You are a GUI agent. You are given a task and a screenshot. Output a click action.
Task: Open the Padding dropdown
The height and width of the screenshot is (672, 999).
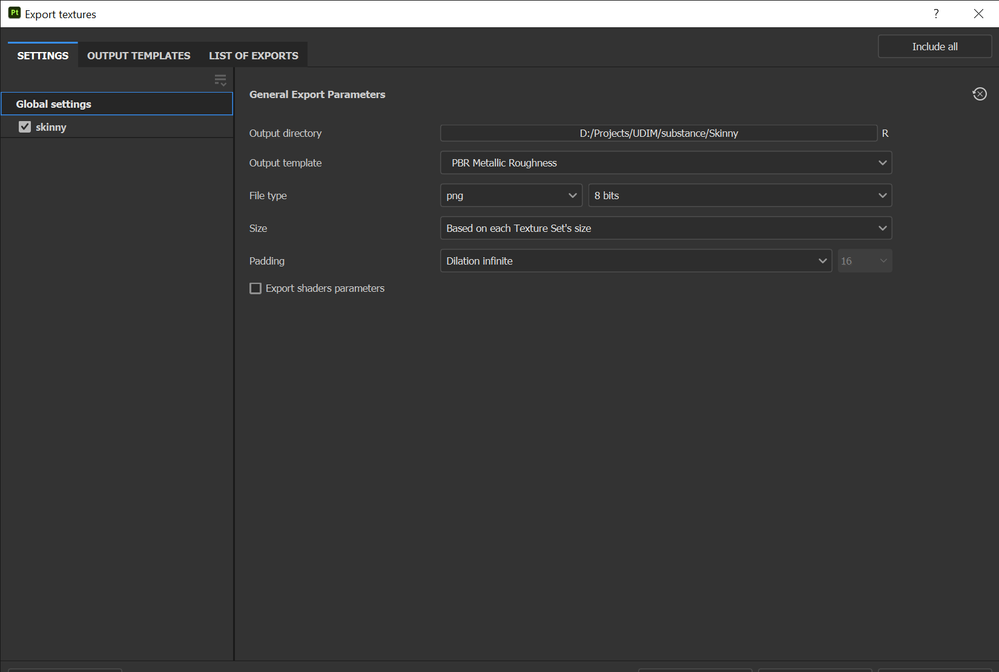[x=636, y=260]
